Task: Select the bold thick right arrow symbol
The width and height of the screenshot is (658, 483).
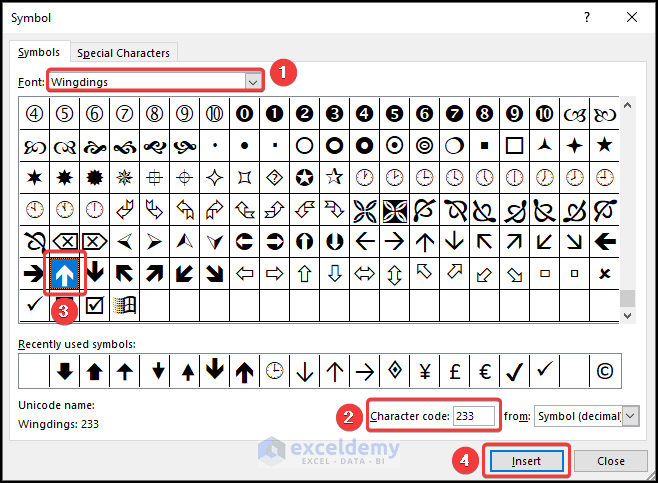Action: [34, 274]
